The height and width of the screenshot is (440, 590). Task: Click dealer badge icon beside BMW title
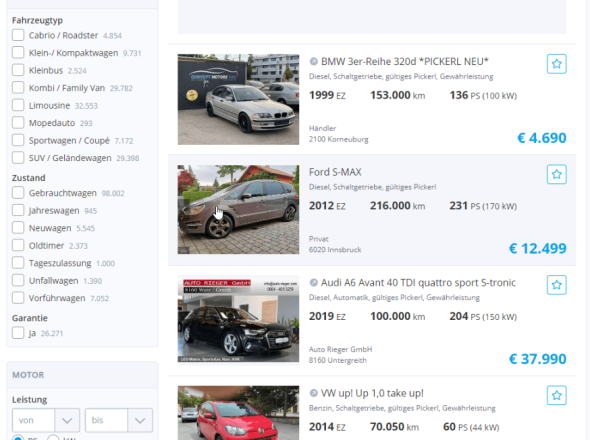click(x=313, y=61)
